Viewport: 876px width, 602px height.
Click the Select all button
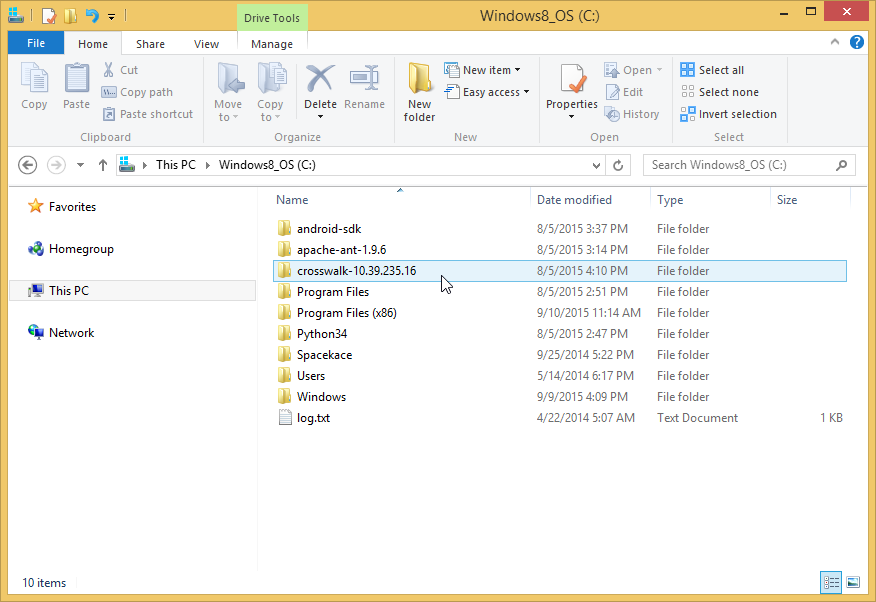(712, 70)
